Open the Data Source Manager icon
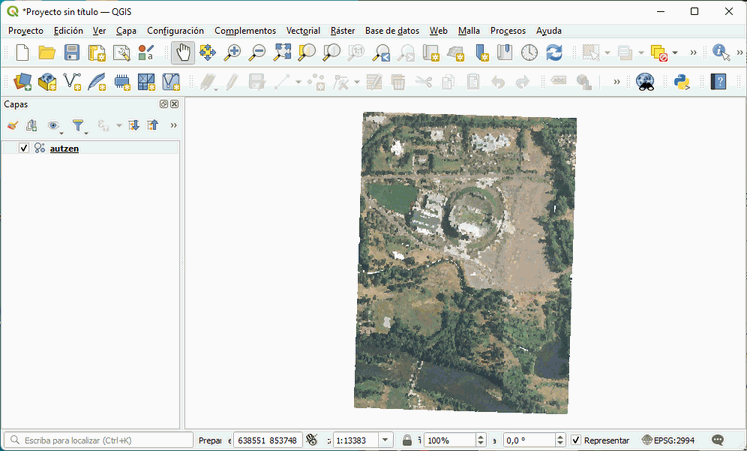Screen dimensions: 747x451 coord(22,82)
